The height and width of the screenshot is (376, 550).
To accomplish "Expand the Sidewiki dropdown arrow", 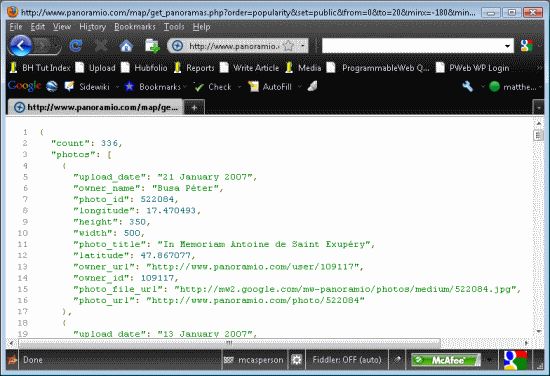I will [117, 87].
